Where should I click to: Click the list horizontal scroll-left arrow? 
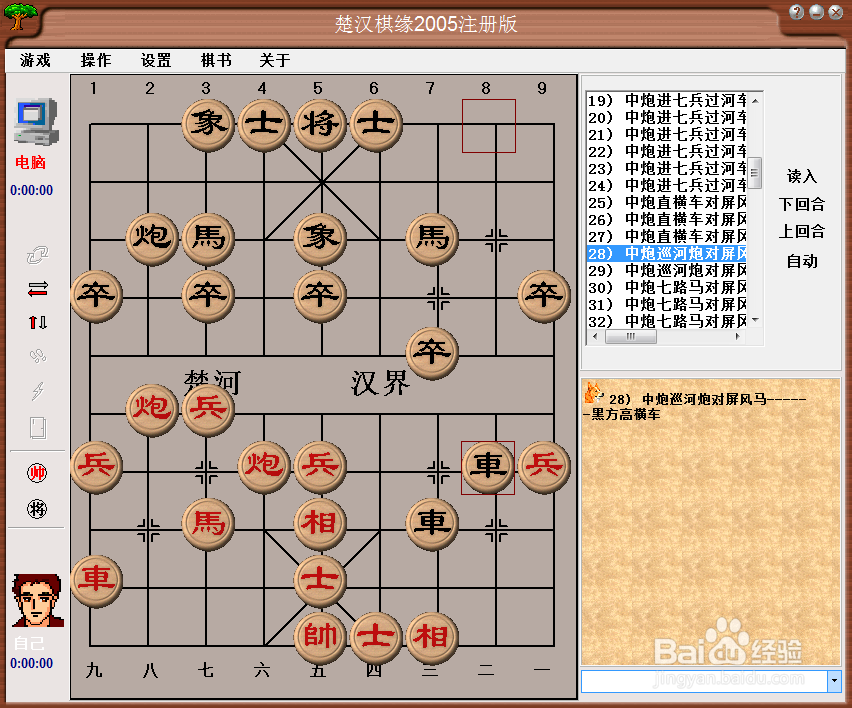click(596, 336)
